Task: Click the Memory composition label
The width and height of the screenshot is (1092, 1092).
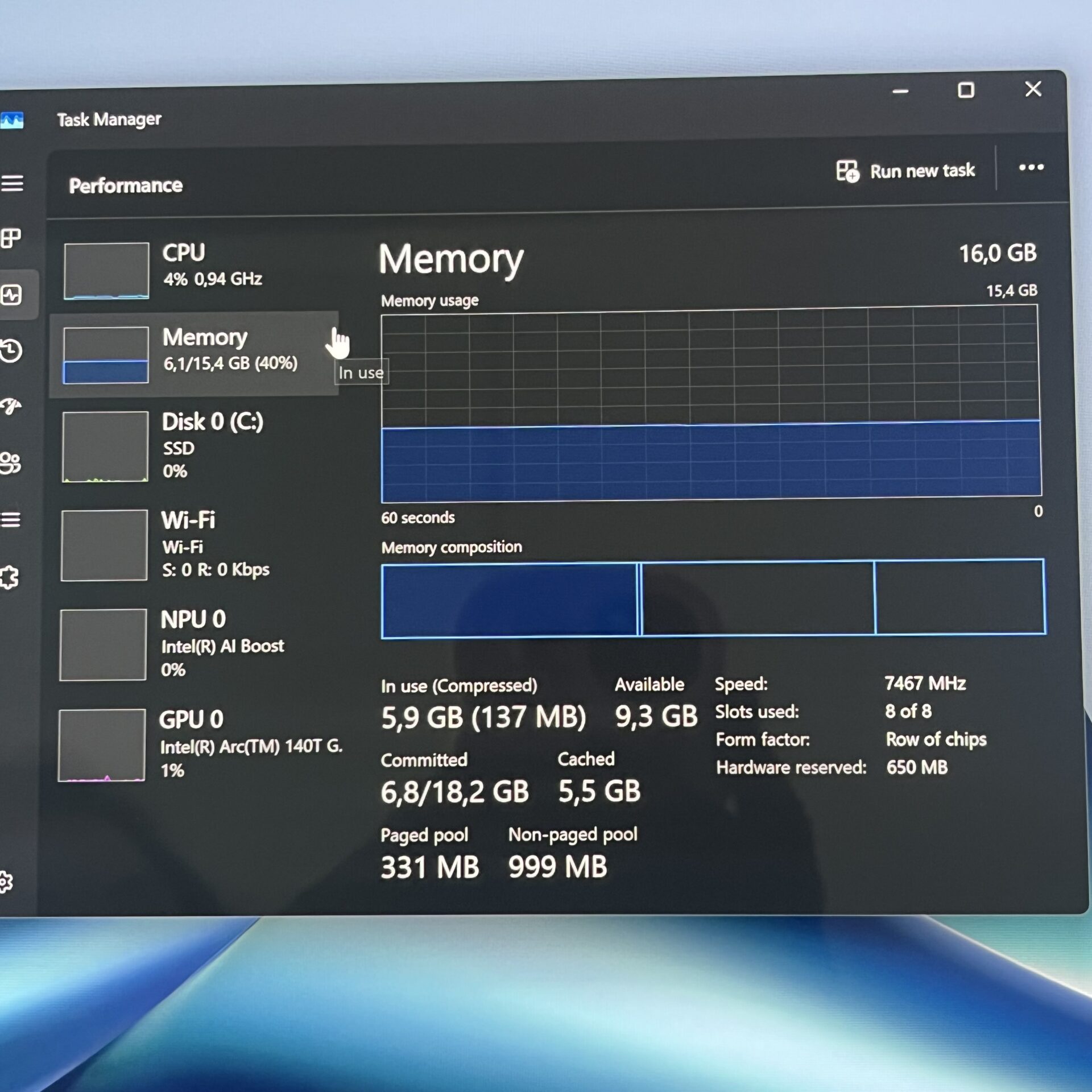Action: click(x=452, y=547)
